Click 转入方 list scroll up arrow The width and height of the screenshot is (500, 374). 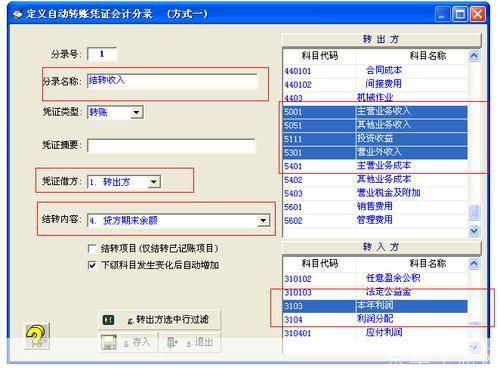(x=474, y=264)
